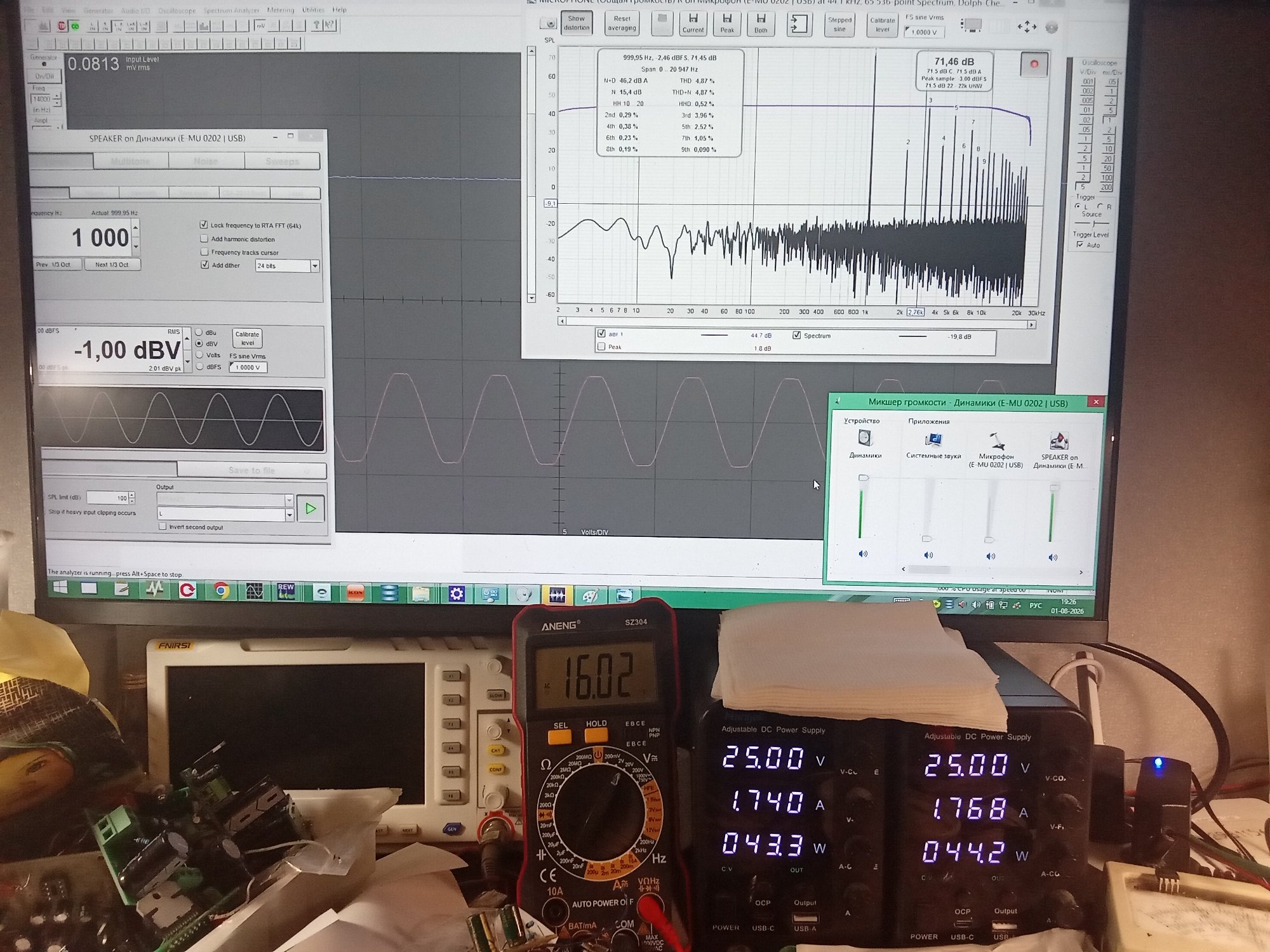This screenshot has width=1270, height=952.
Task: Select the Volts level unit radio
Action: click(199, 355)
